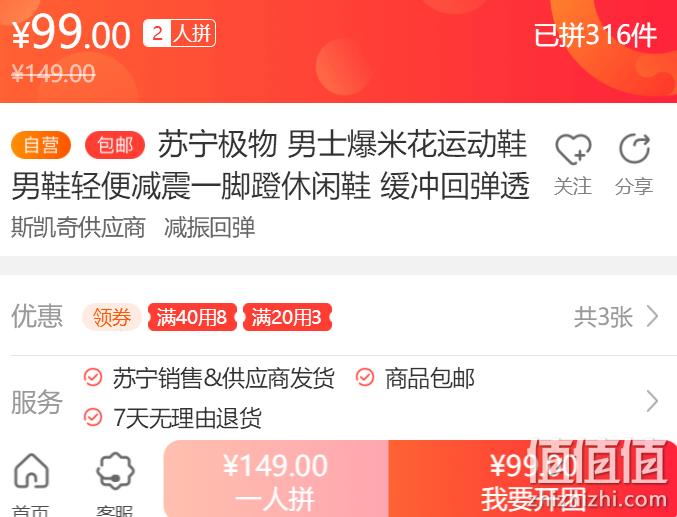Open the 优惠 coupon row
Viewport: 677px width, 517px height.
tap(338, 317)
